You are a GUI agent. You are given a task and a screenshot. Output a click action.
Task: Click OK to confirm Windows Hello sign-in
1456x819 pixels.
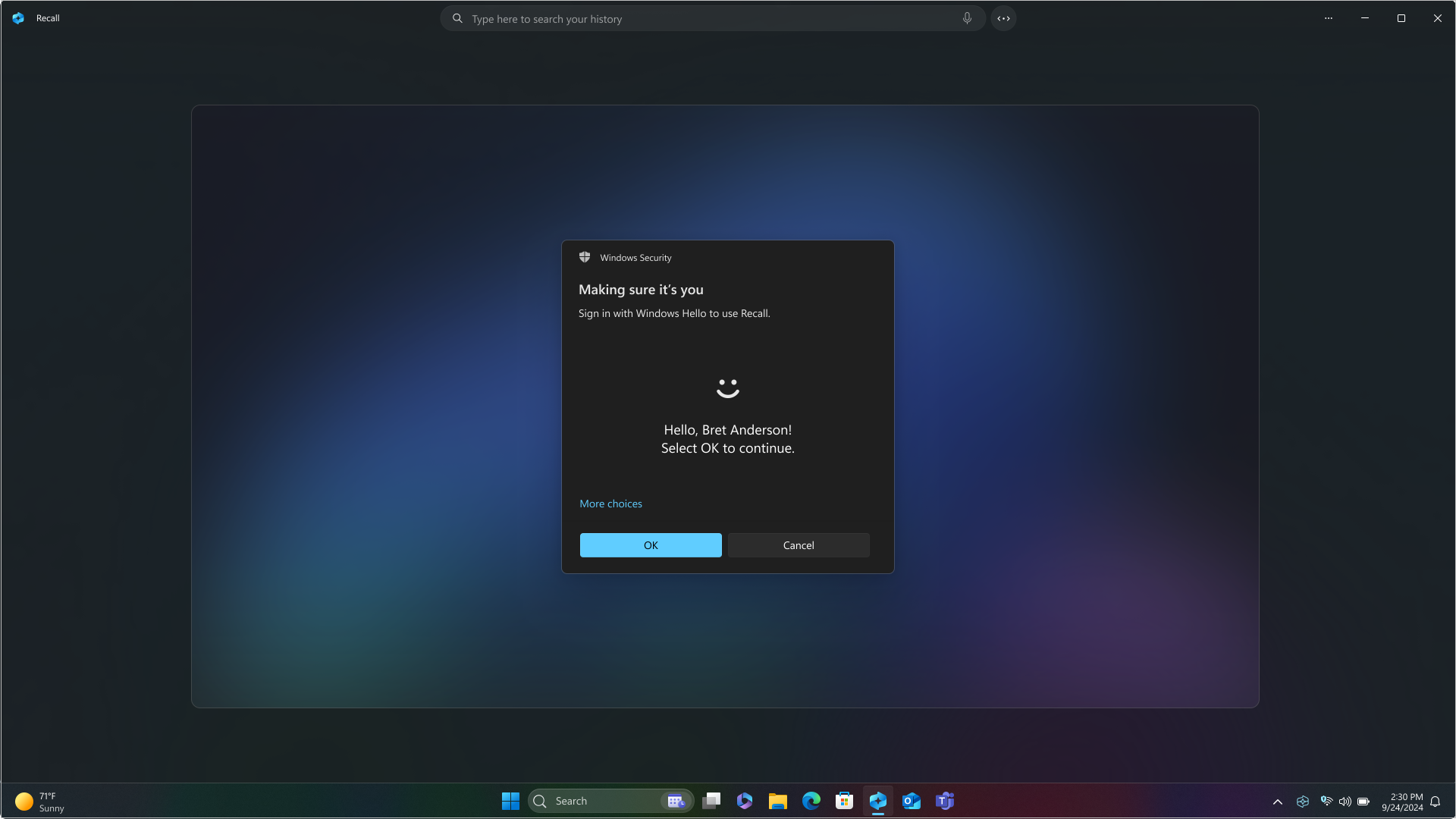pyautogui.click(x=651, y=545)
